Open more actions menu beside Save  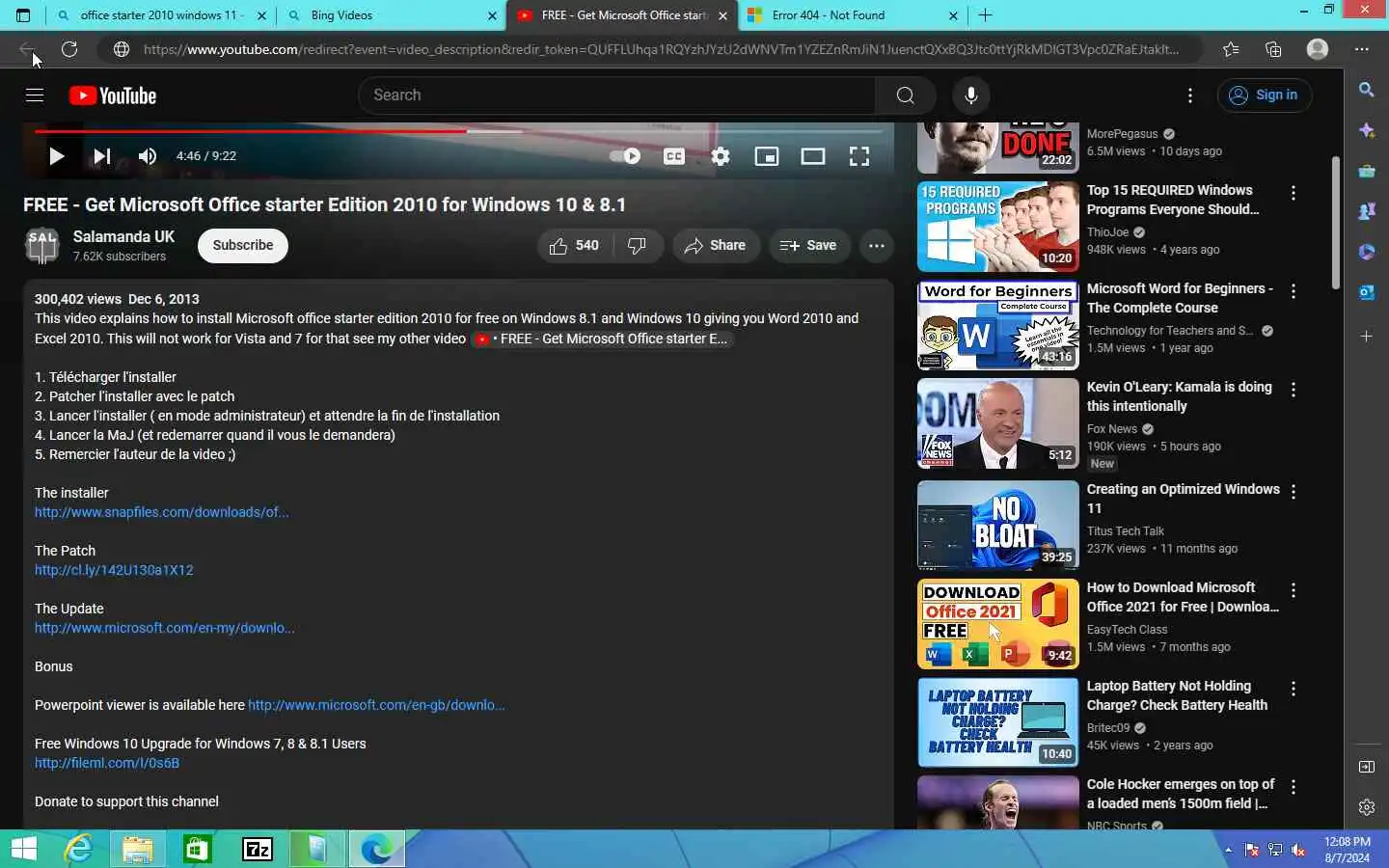tap(876, 246)
